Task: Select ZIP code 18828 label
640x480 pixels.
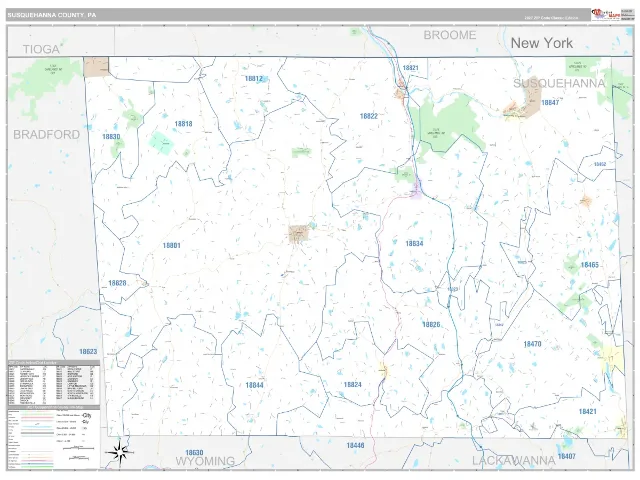Action: 117,283
